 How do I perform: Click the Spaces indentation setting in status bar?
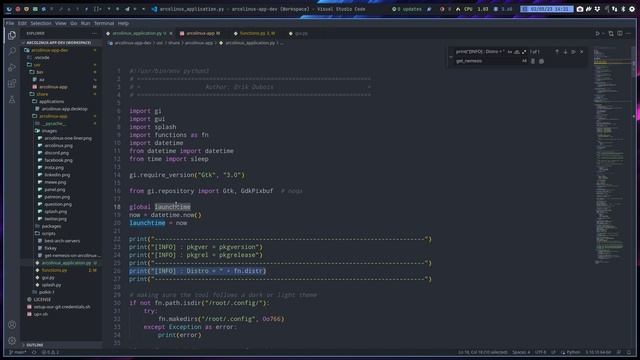521,352
